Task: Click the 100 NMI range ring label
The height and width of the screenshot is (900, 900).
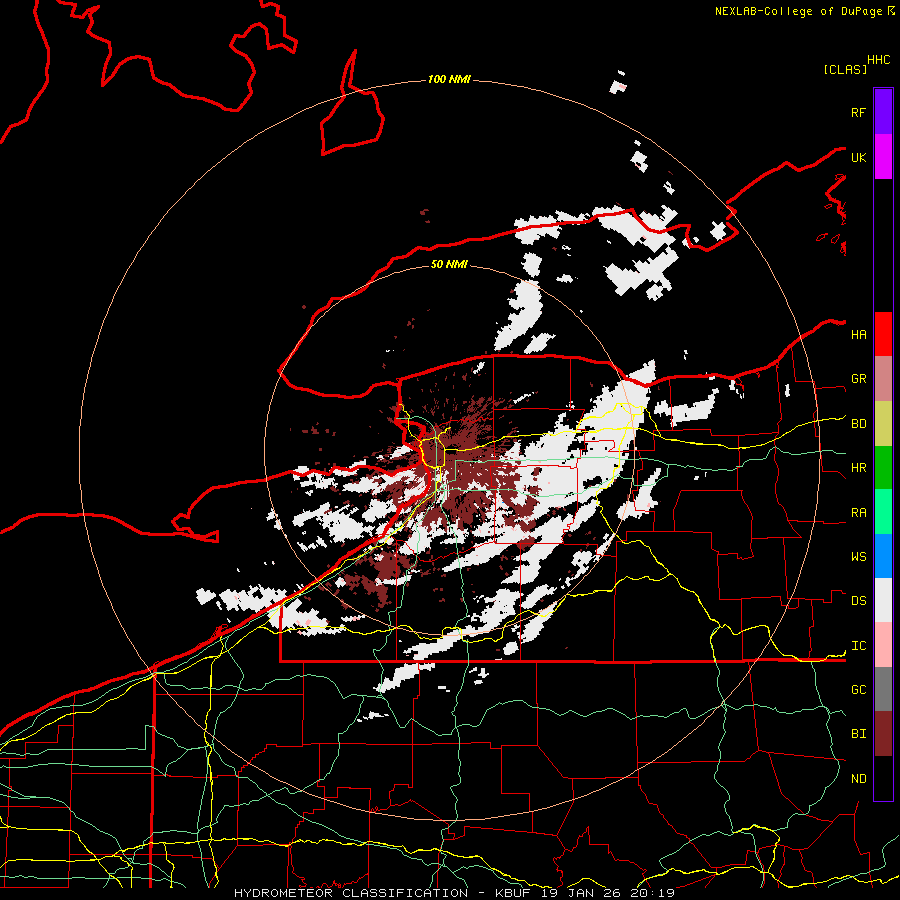Action: click(449, 79)
